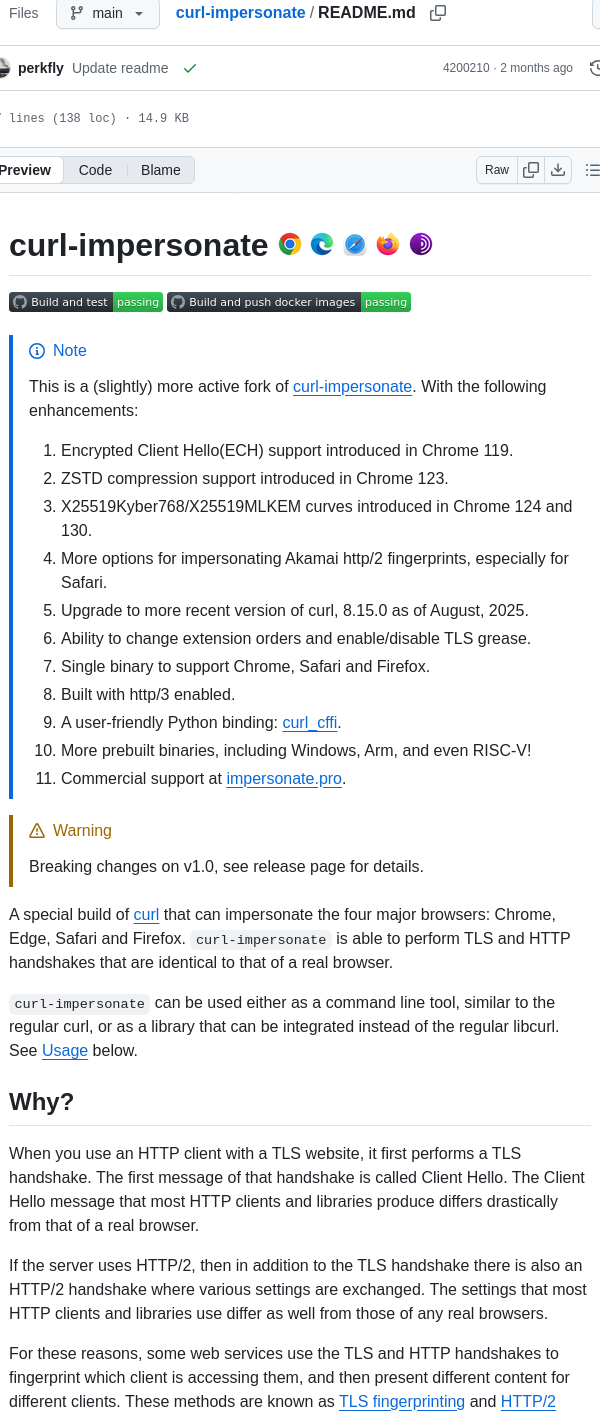The width and height of the screenshot is (600, 1415).
Task: Click the Safari icon in the title
Action: pyautogui.click(x=354, y=243)
